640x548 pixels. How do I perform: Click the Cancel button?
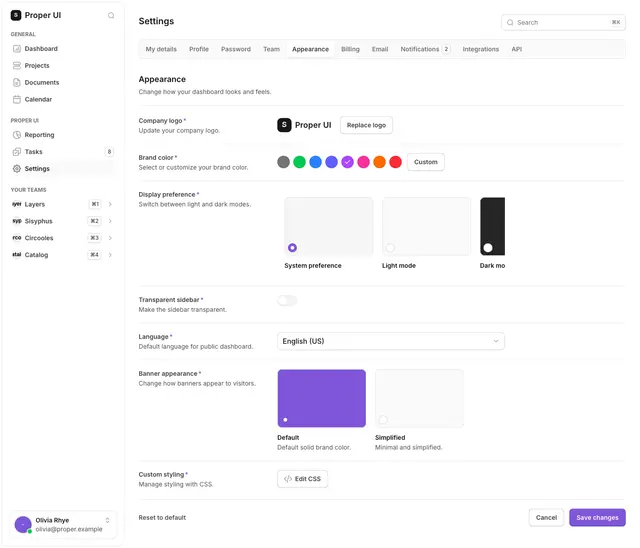tap(546, 517)
